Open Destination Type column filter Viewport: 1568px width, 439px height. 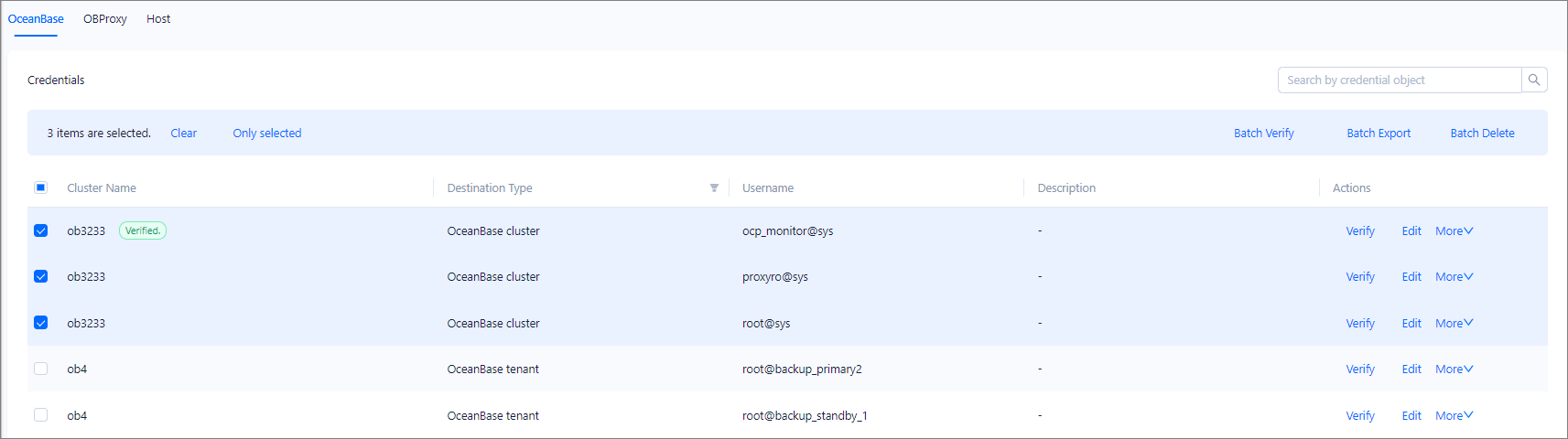(x=714, y=188)
